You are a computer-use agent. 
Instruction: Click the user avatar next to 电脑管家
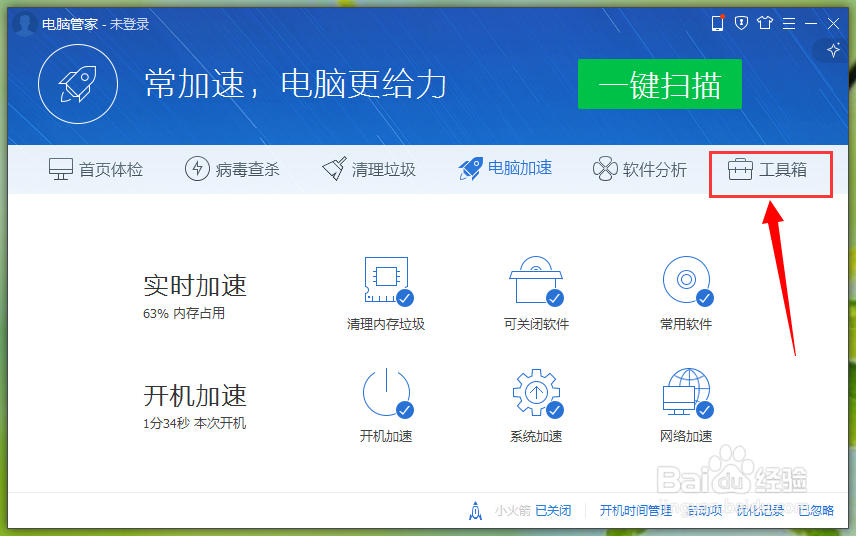point(25,23)
